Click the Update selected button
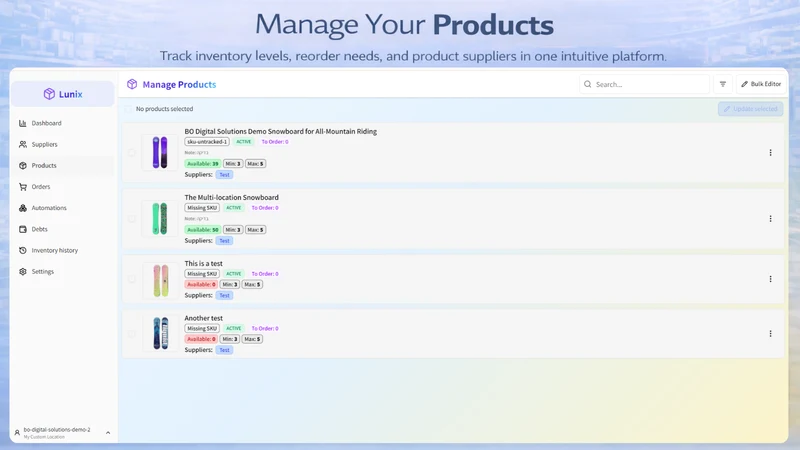Image resolution: width=800 pixels, height=450 pixels. coord(750,109)
